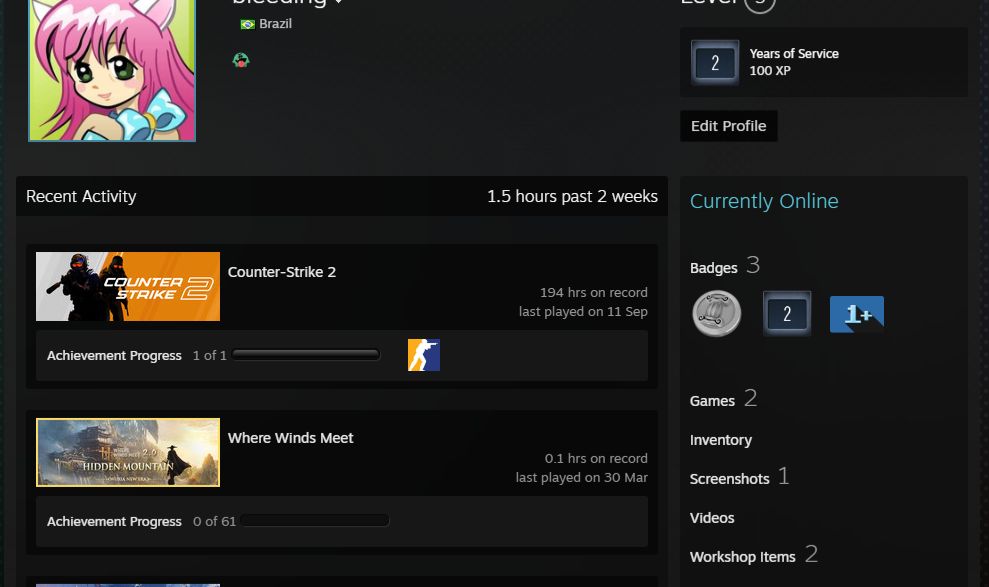The image size is (989, 587).
Task: Click the Where Winds Meet achievement progress bar
Action: click(x=315, y=521)
